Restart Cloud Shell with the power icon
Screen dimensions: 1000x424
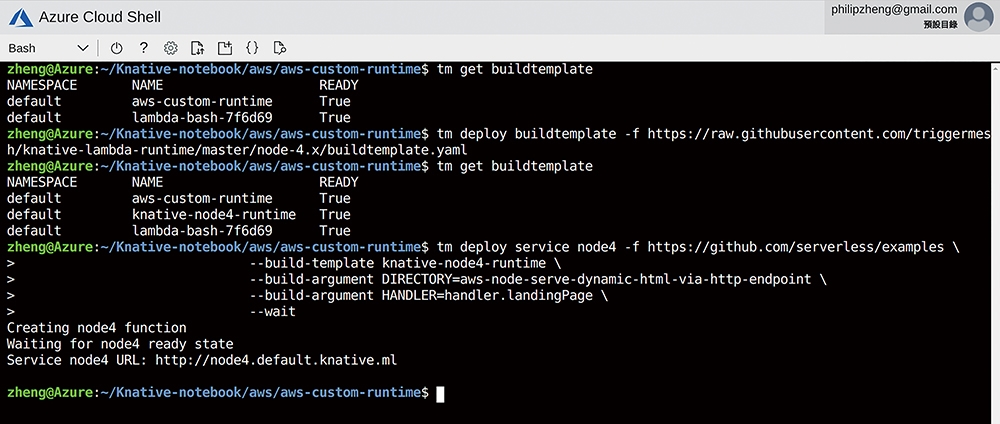[116, 48]
